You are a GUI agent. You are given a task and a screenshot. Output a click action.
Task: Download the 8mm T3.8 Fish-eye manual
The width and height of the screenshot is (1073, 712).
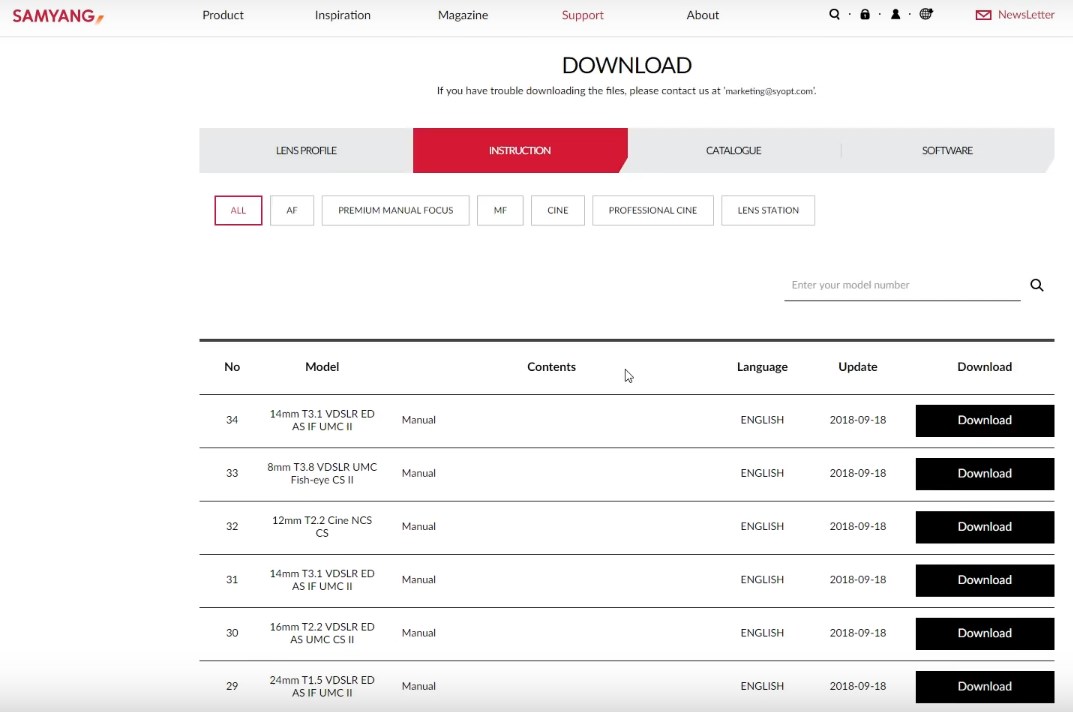click(x=984, y=473)
